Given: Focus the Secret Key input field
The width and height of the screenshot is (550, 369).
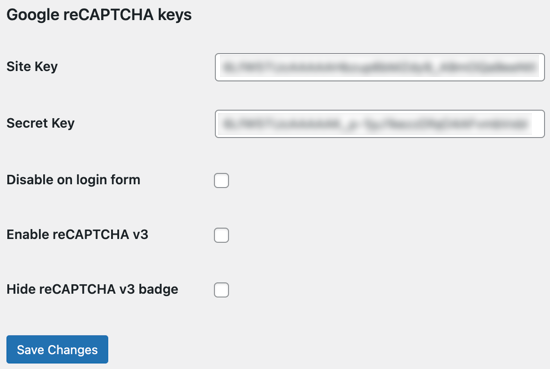Looking at the screenshot, I should pyautogui.click(x=380, y=124).
